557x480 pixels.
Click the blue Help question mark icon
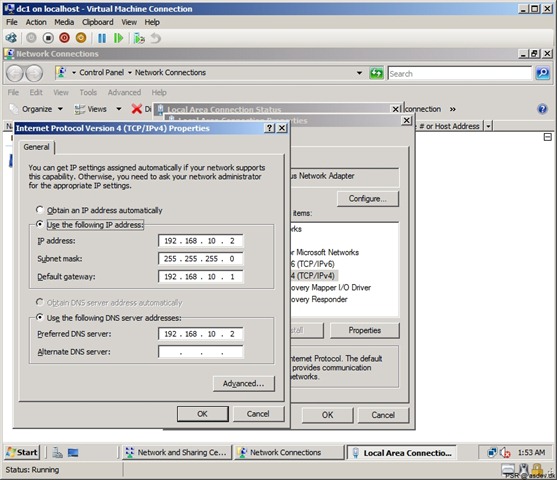point(542,109)
